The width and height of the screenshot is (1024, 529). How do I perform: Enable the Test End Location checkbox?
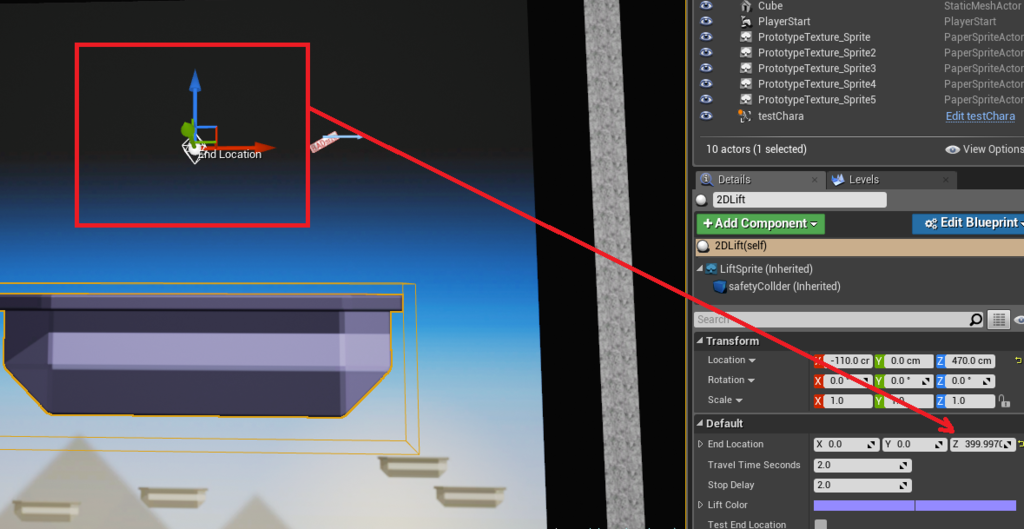[x=821, y=524]
